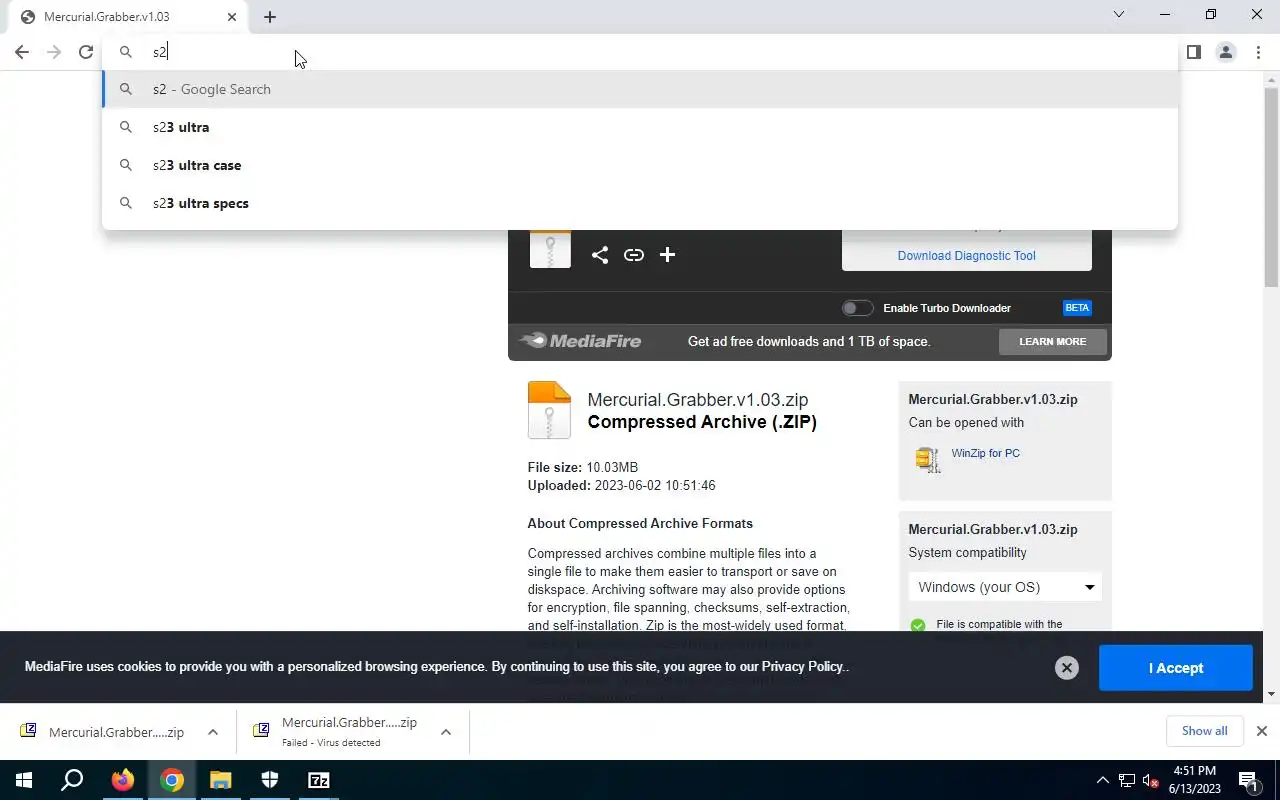Expand options for the failed download

pos(446,732)
